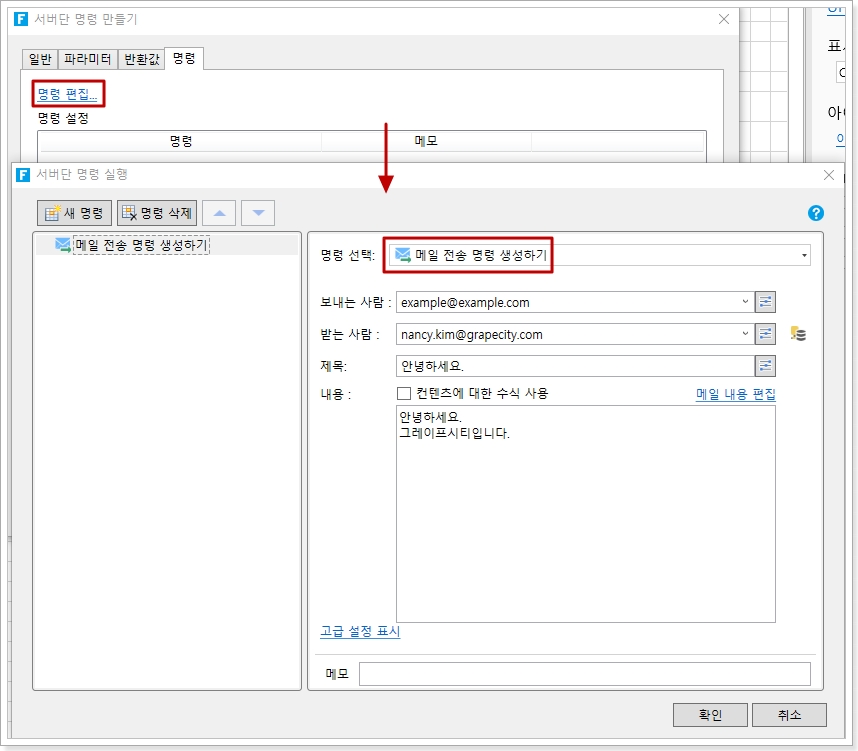The height and width of the screenshot is (751, 858).
Task: Click the 고급 설정 표시 link
Action: coord(360,632)
